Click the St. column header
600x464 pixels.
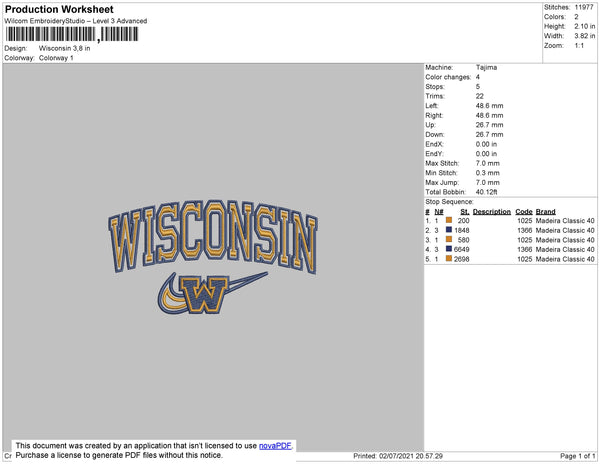tap(465, 212)
